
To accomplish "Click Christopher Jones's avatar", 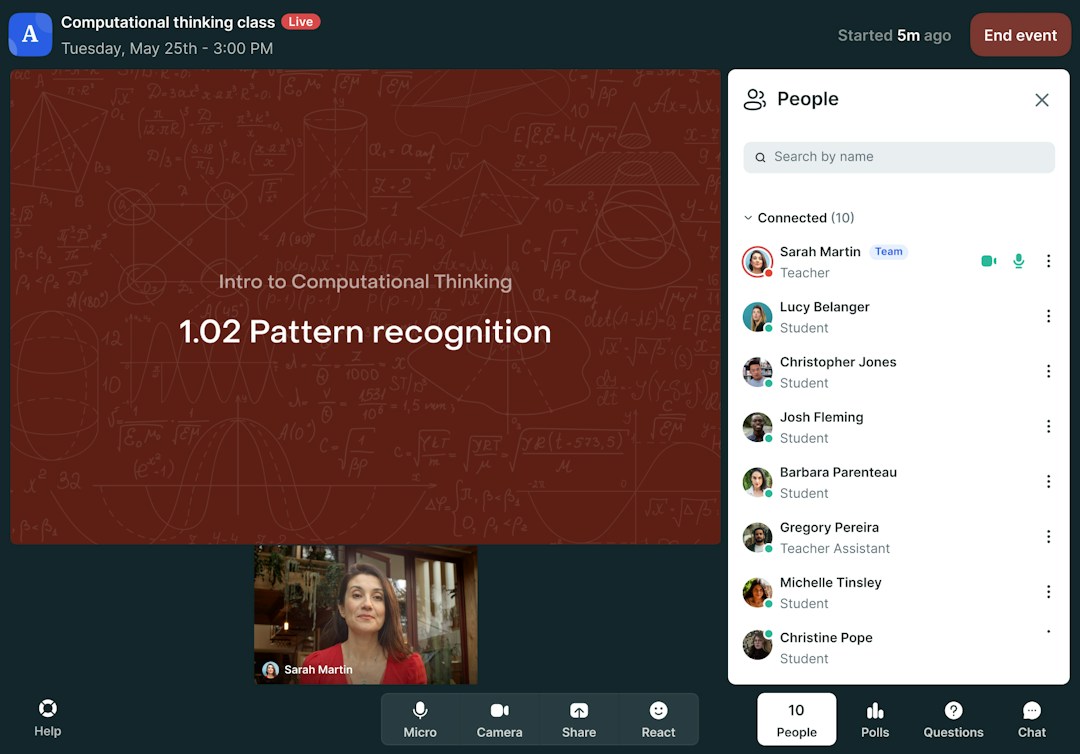I will coord(757,372).
